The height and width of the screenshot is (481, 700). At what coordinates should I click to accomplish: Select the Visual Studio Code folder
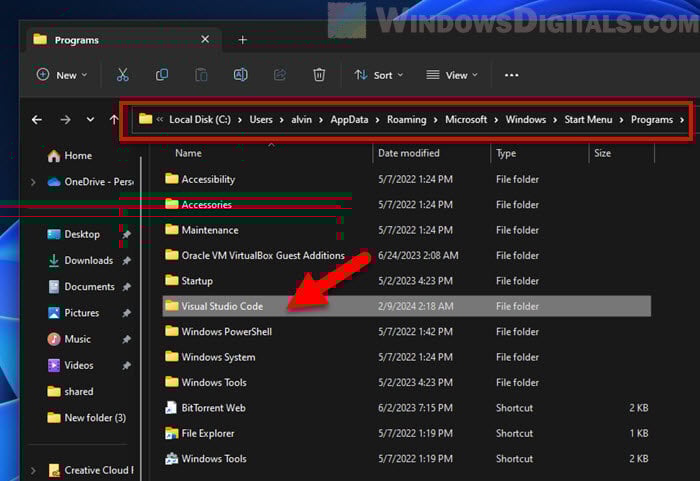[x=406, y=306]
